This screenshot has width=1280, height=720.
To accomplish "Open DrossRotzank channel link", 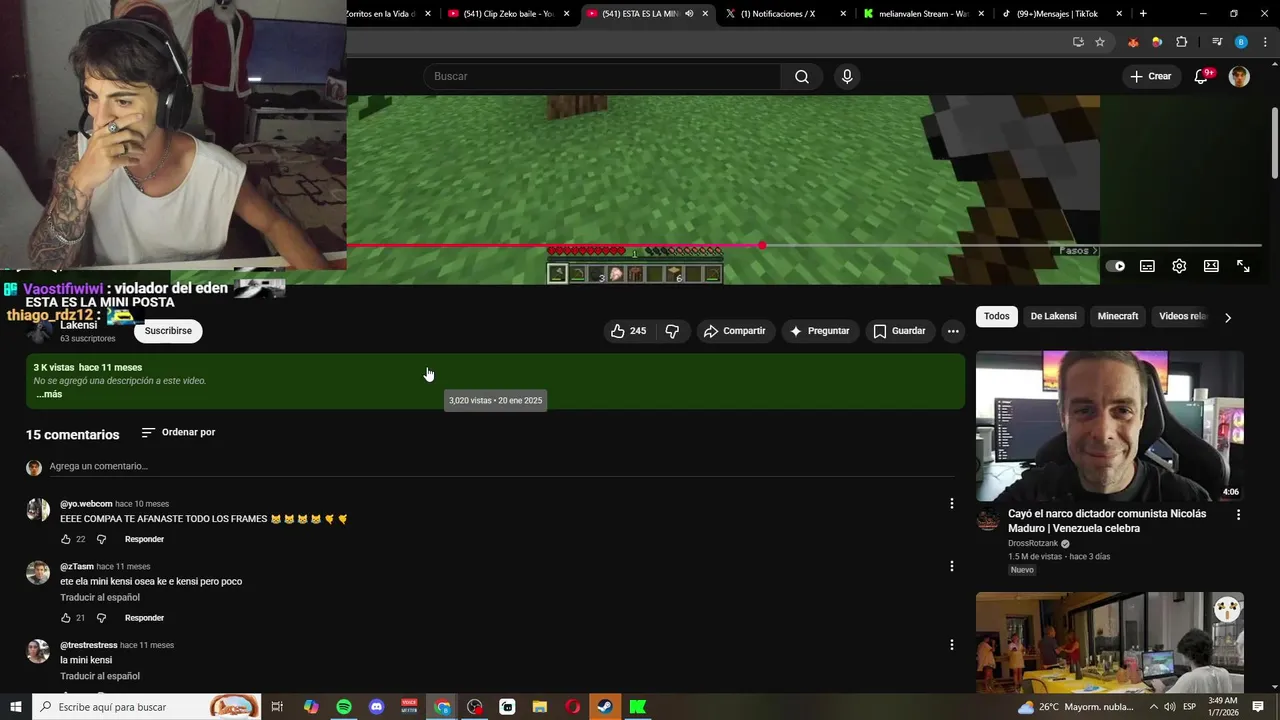I will 1033,544.
